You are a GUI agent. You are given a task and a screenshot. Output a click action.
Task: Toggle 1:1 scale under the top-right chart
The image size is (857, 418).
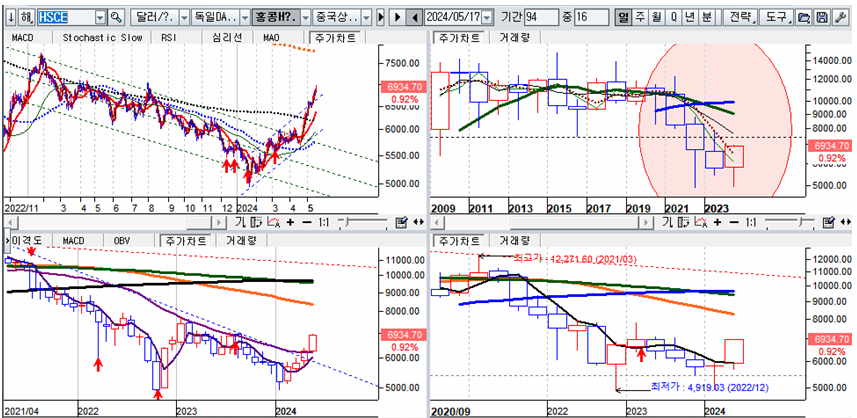pyautogui.click(x=751, y=222)
